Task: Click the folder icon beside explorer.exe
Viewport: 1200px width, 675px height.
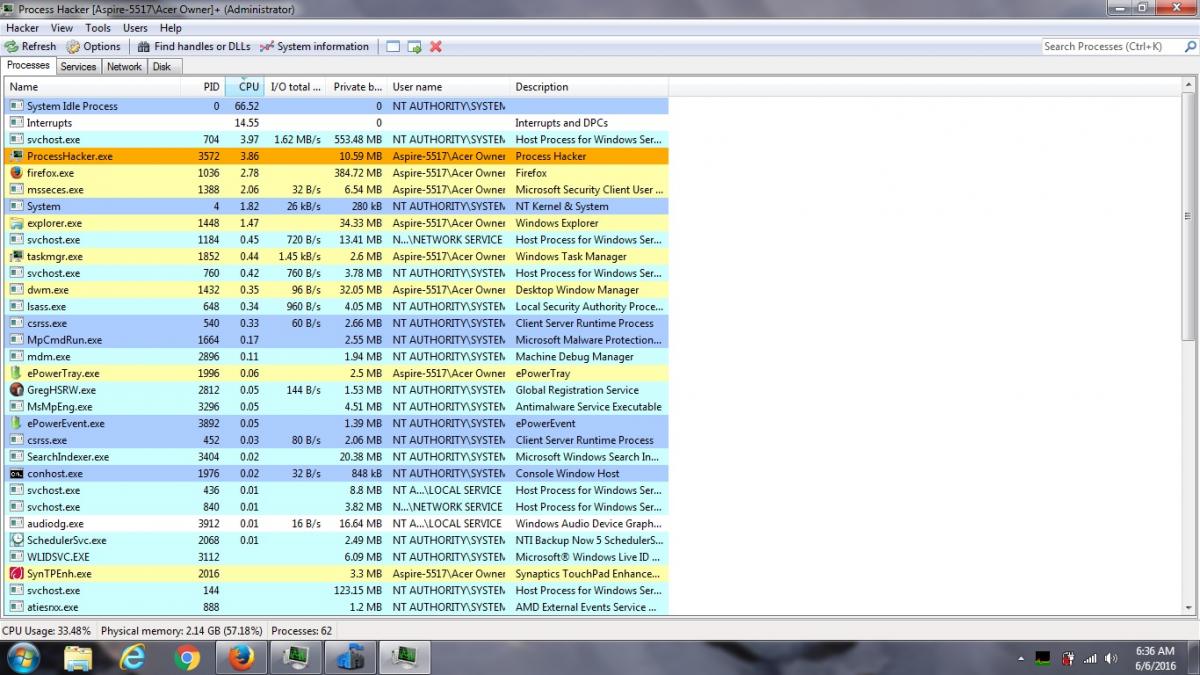Action: coord(16,223)
